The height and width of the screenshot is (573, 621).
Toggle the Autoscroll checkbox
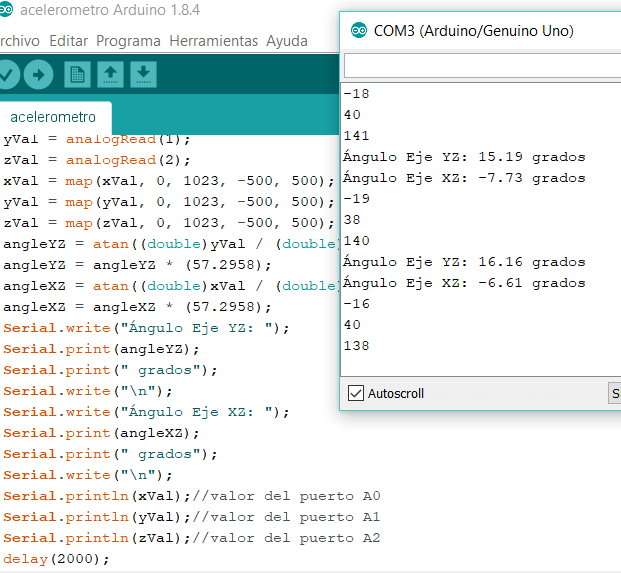click(356, 393)
